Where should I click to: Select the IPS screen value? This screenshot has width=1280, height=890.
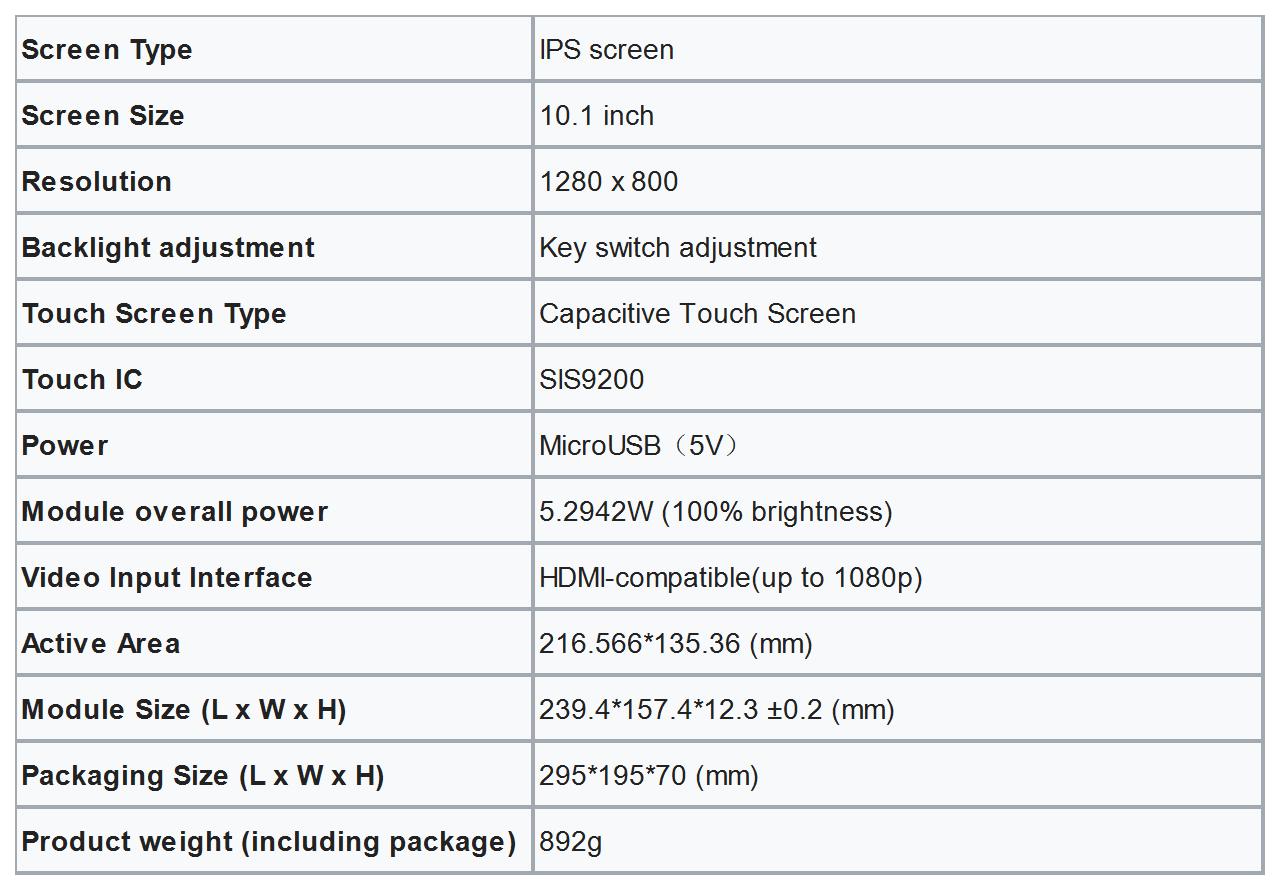tap(606, 50)
